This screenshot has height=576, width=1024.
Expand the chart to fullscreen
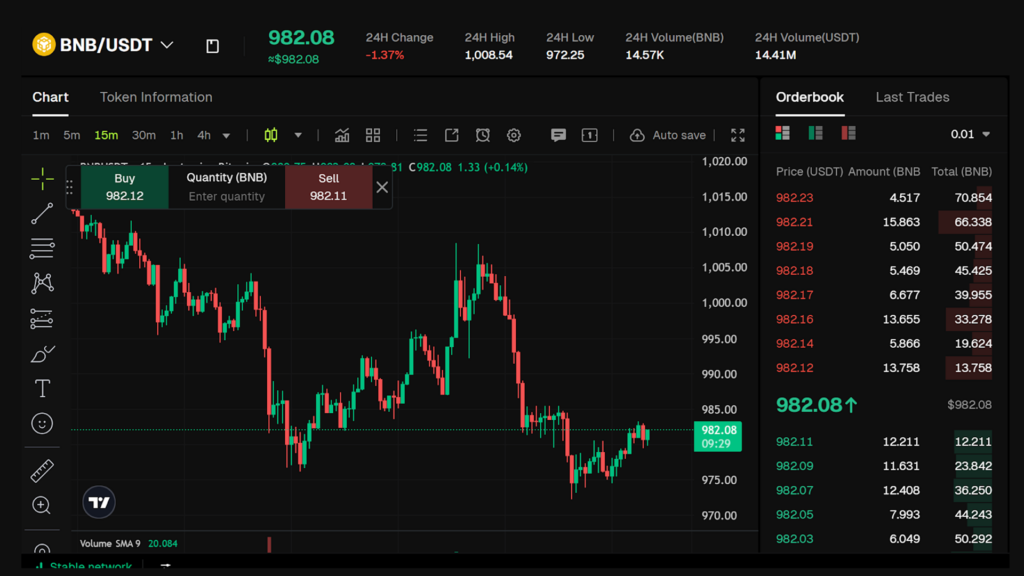point(737,134)
